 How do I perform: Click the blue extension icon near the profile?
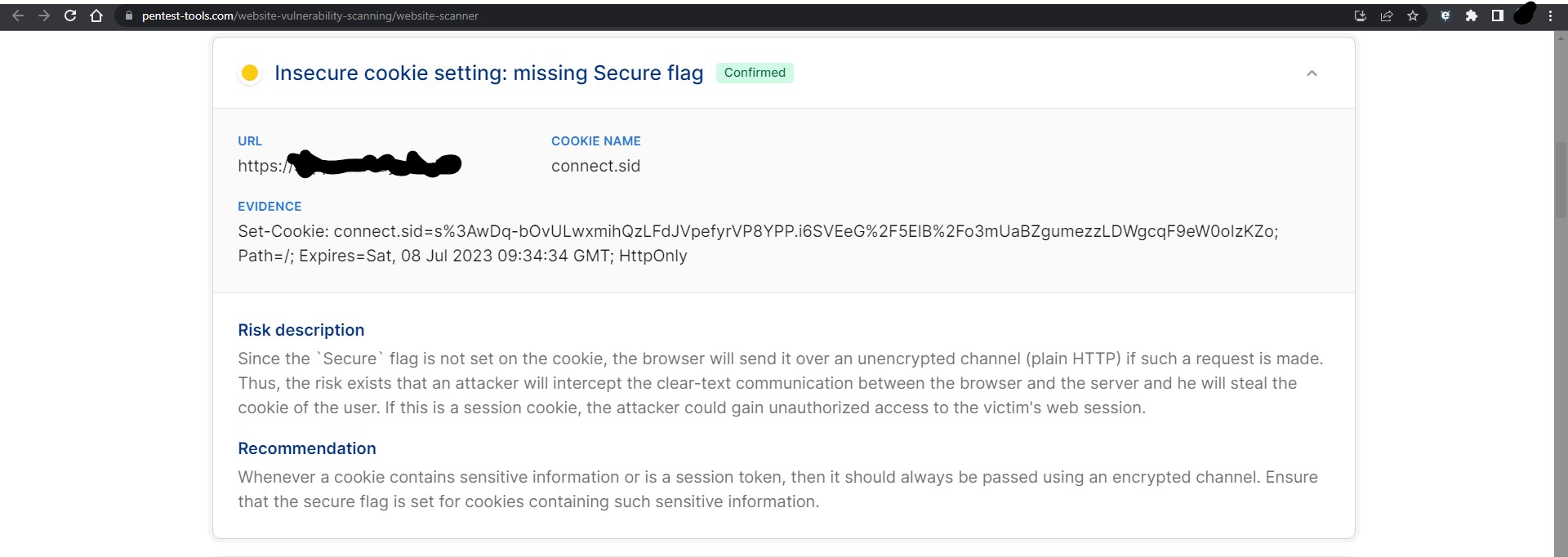1445,16
